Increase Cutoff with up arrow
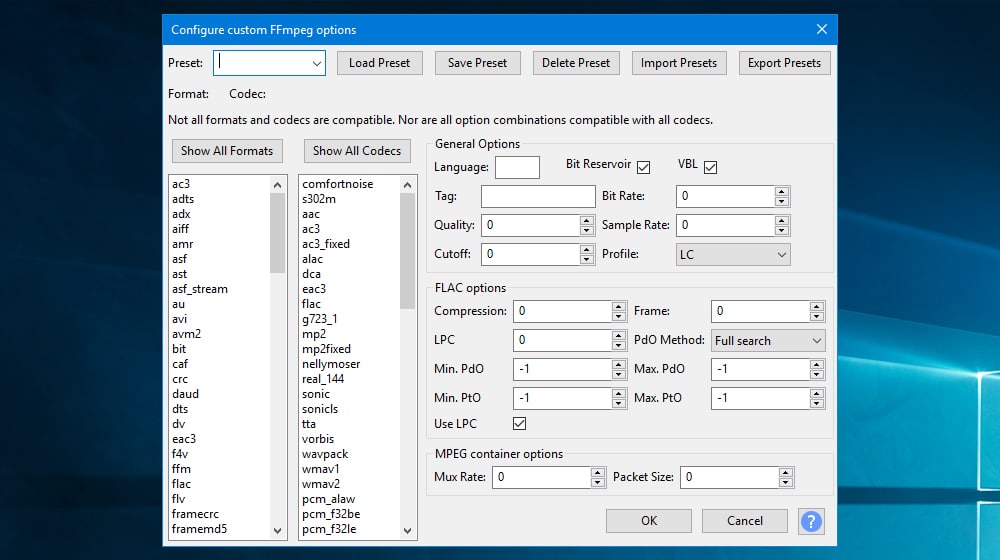This screenshot has width=1000, height=560. tap(587, 249)
